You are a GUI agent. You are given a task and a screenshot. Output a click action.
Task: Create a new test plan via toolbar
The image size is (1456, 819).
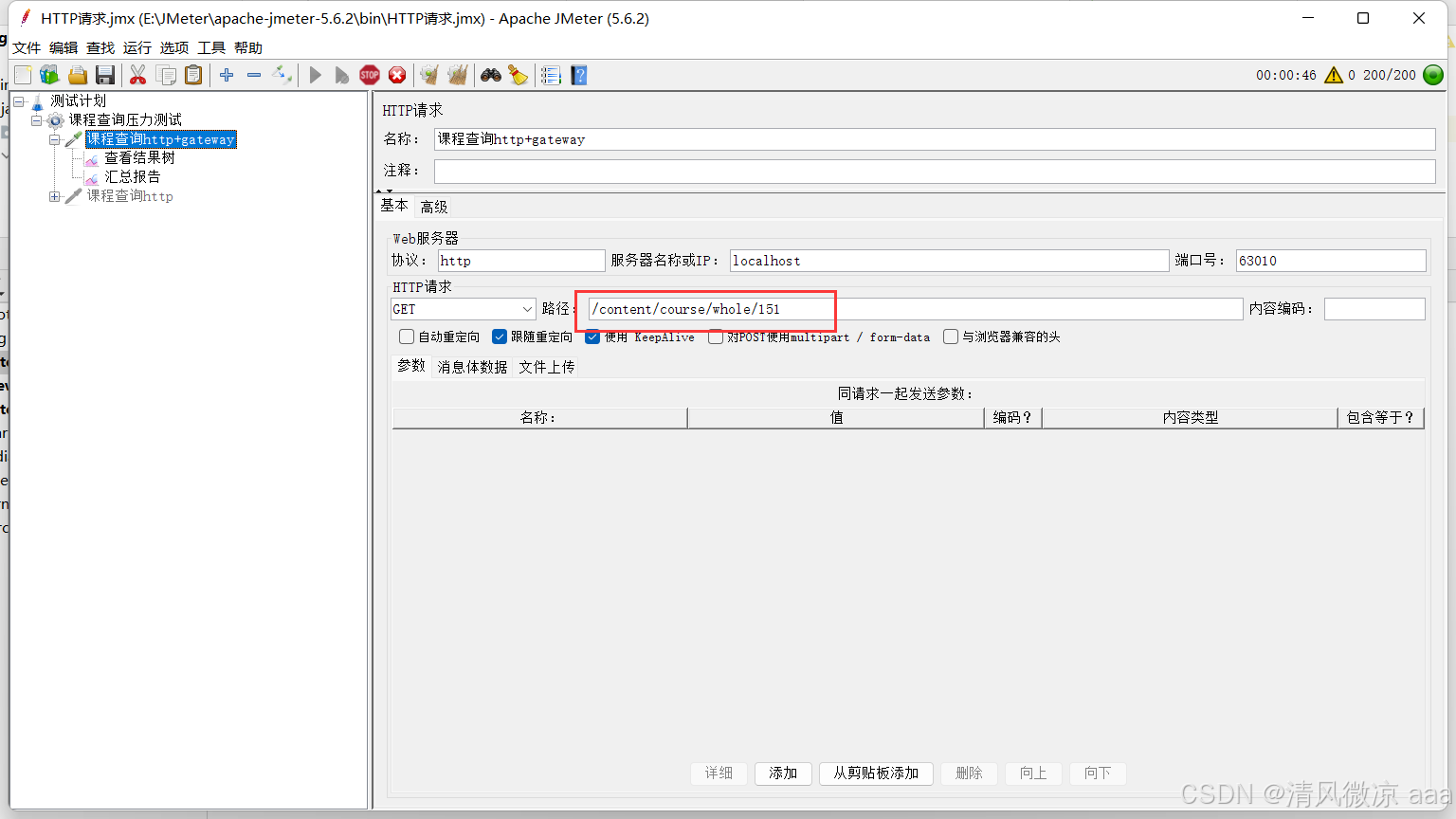pos(23,75)
